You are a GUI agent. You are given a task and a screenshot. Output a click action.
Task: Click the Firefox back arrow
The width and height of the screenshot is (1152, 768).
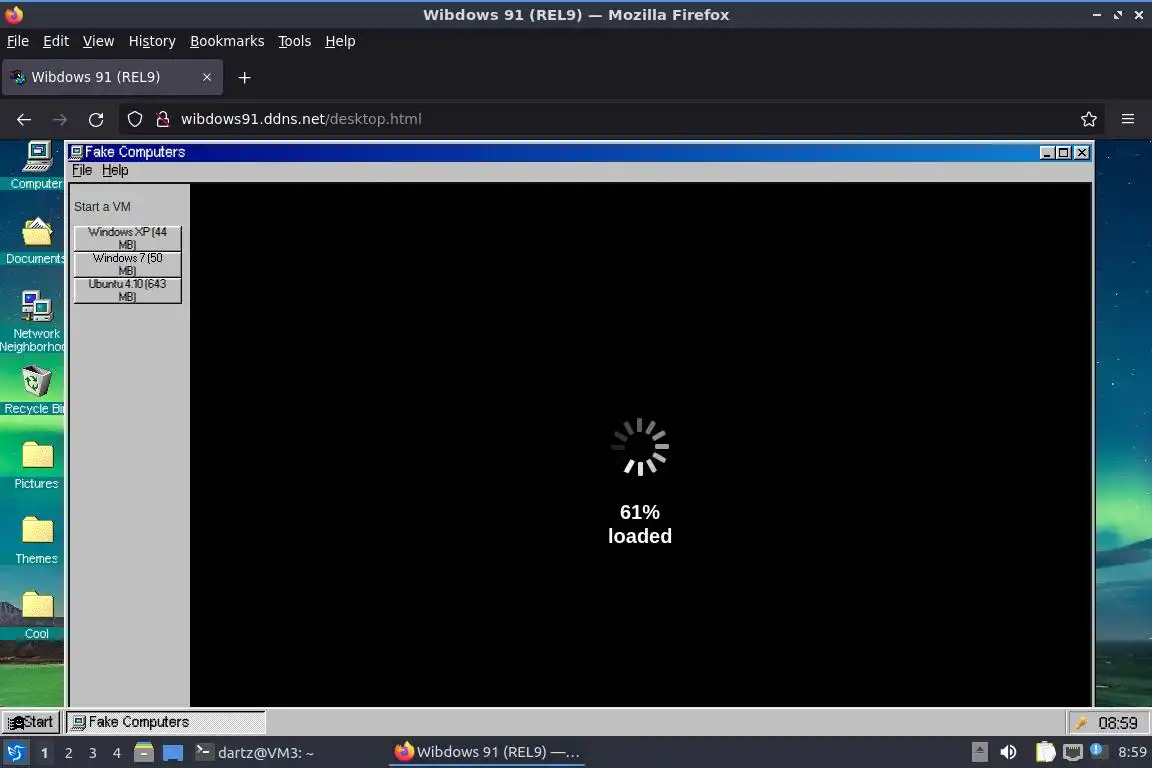24,119
